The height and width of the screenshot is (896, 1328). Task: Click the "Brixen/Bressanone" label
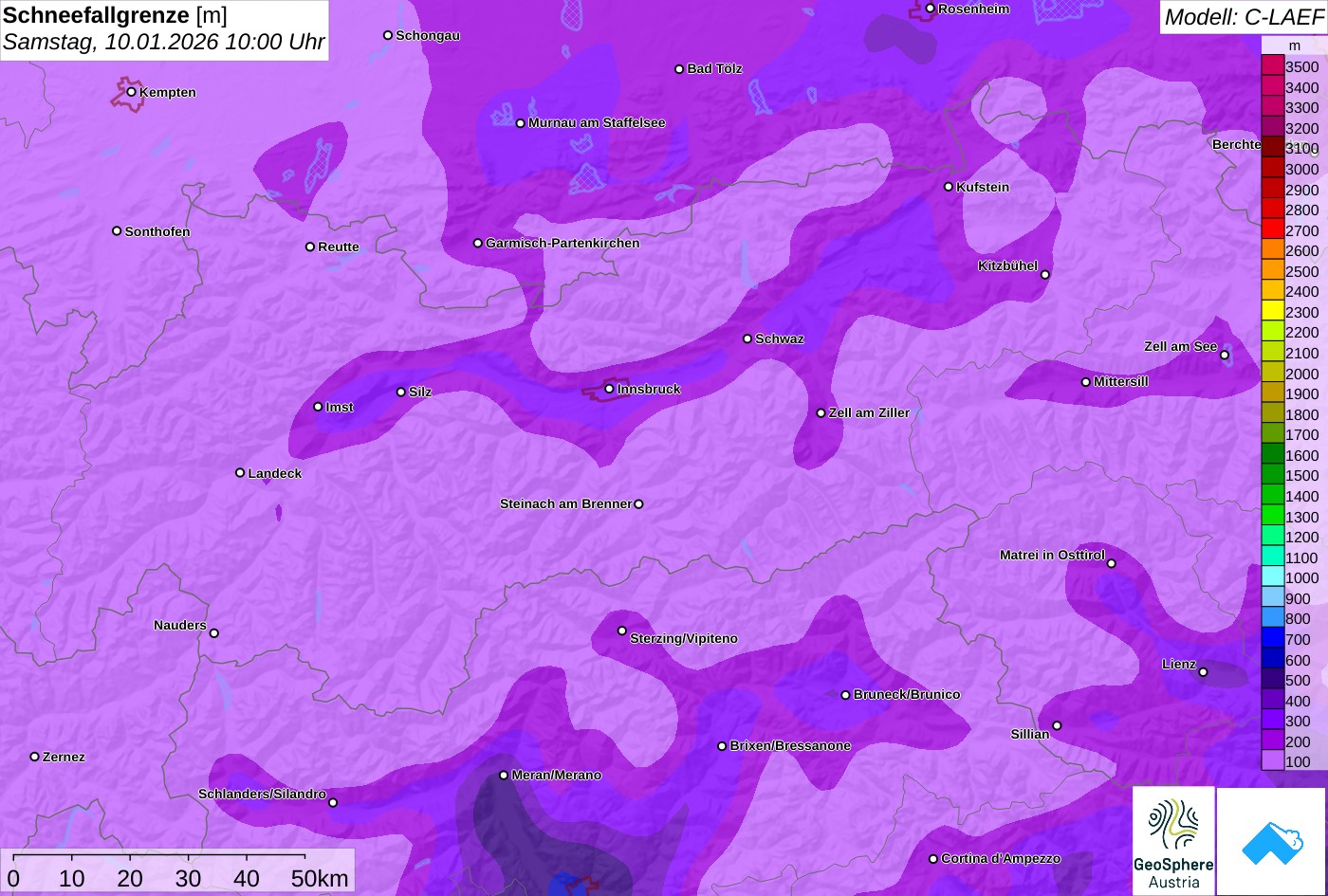coord(790,746)
